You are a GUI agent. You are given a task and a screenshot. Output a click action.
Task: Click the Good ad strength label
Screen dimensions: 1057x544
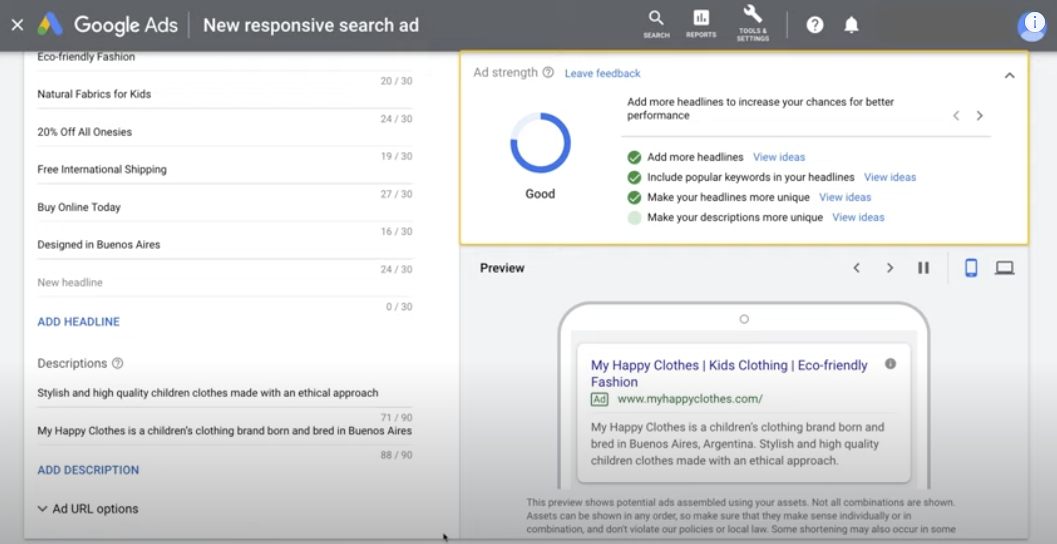(x=540, y=193)
